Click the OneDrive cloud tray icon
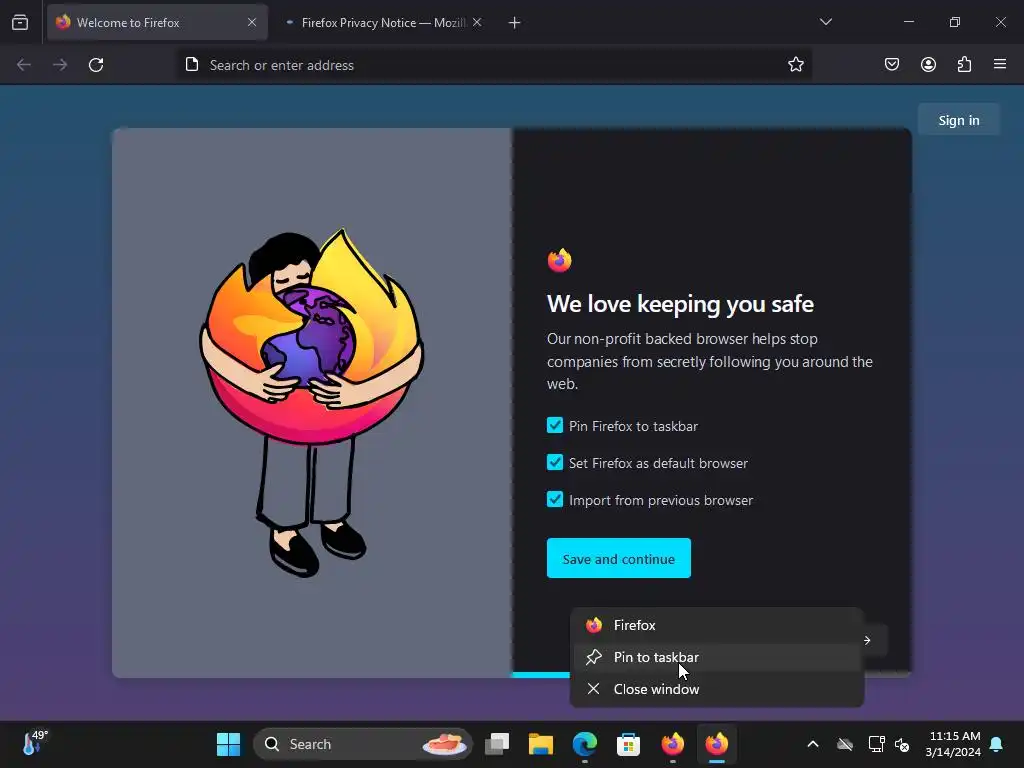Image resolution: width=1024 pixels, height=768 pixels. coord(845,744)
